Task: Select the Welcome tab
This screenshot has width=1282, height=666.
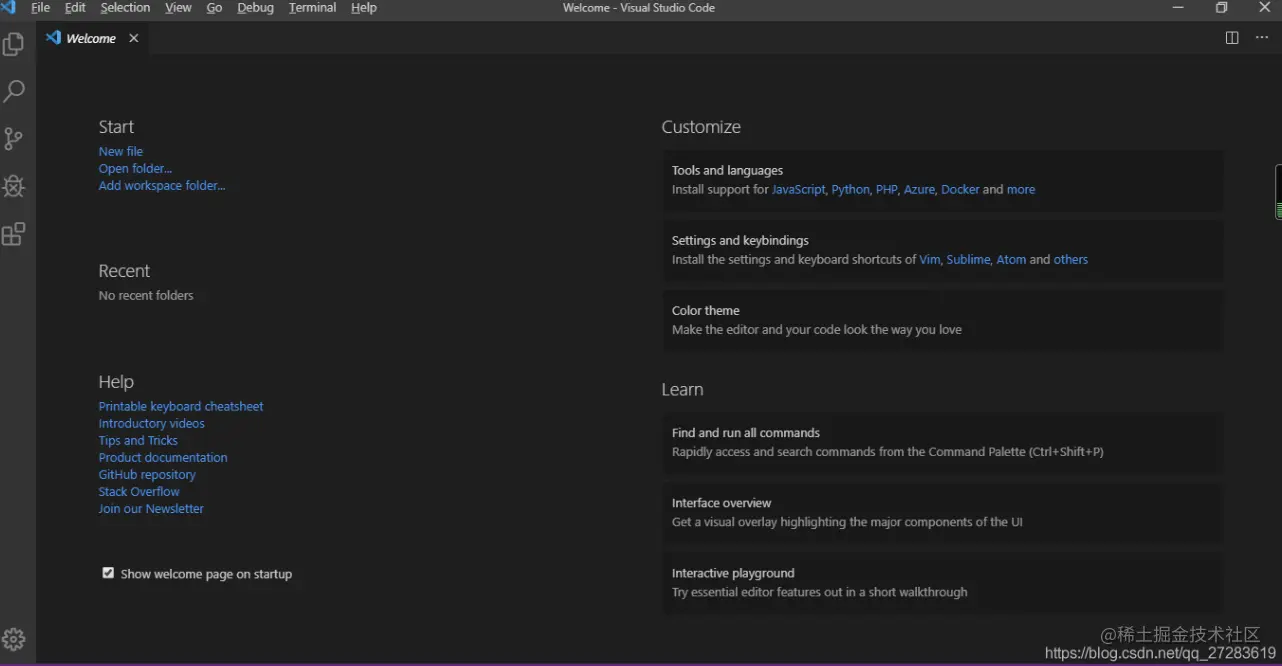Action: pos(91,38)
